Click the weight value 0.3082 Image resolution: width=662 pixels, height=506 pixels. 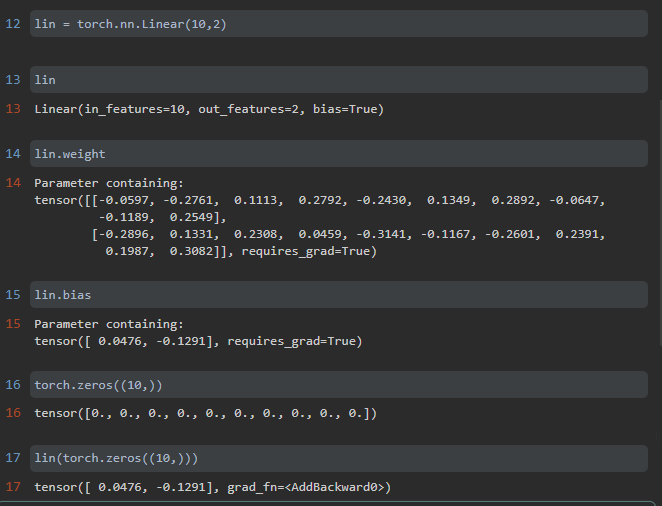pyautogui.click(x=191, y=252)
